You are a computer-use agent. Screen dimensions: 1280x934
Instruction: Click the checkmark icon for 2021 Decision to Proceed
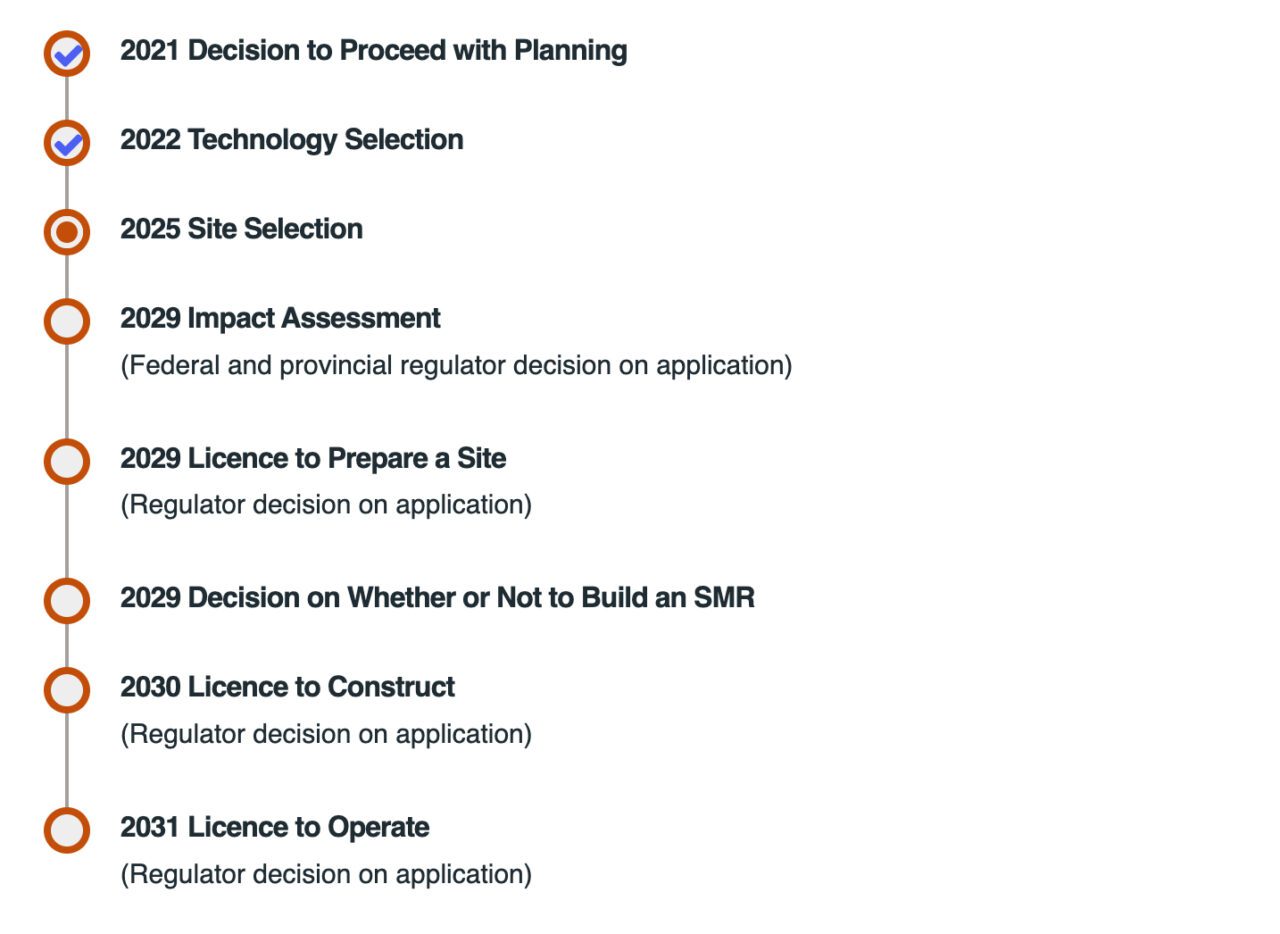[x=67, y=53]
